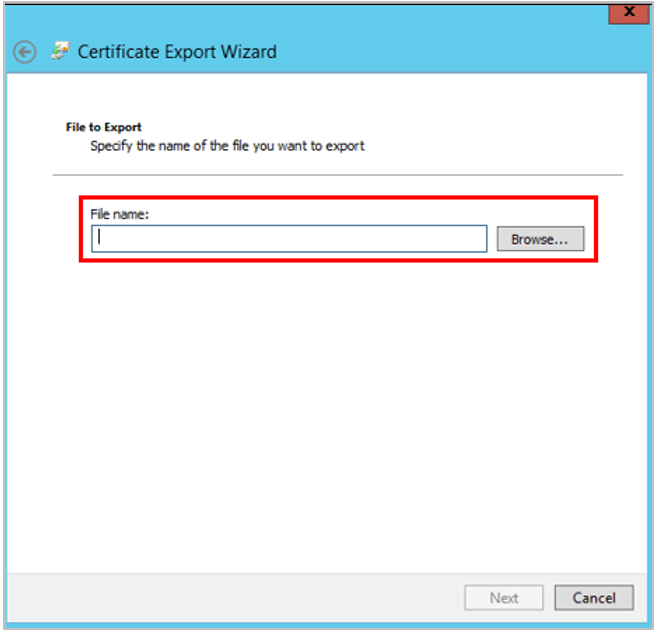Click inside the File name text box
Image resolution: width=658 pixels, height=636 pixels.
[x=290, y=239]
